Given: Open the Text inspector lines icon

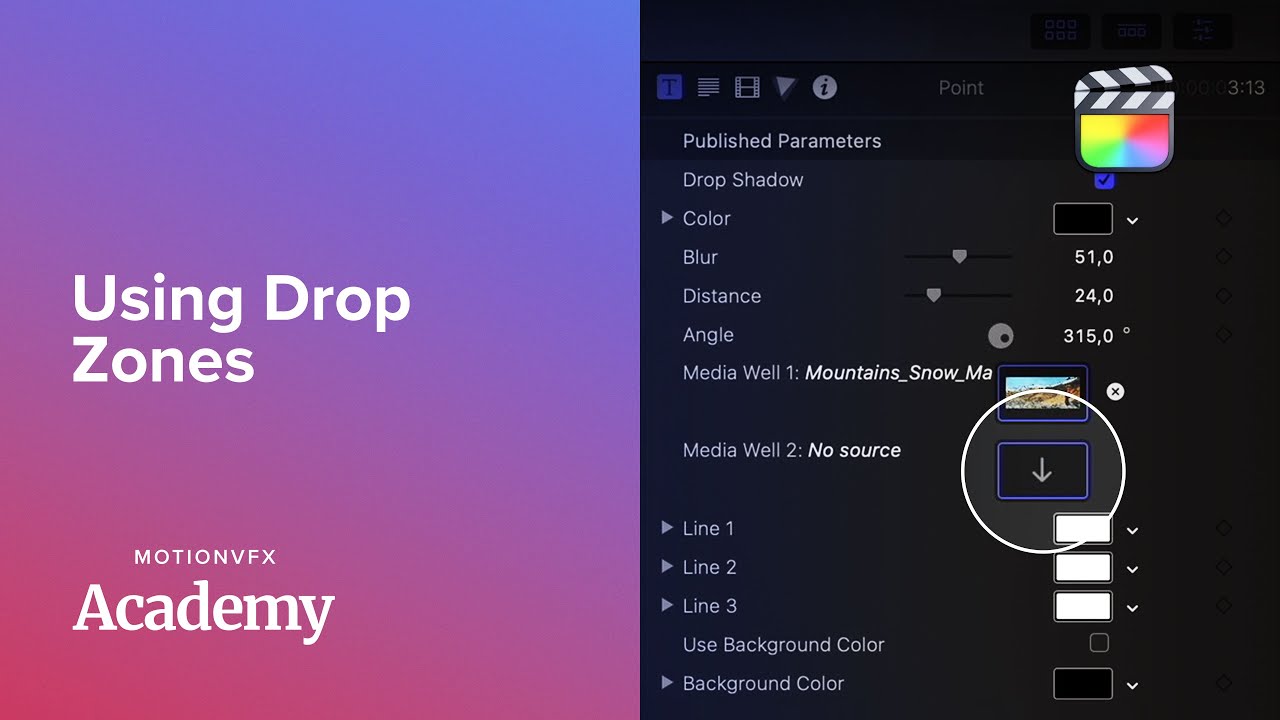Looking at the screenshot, I should click(708, 87).
